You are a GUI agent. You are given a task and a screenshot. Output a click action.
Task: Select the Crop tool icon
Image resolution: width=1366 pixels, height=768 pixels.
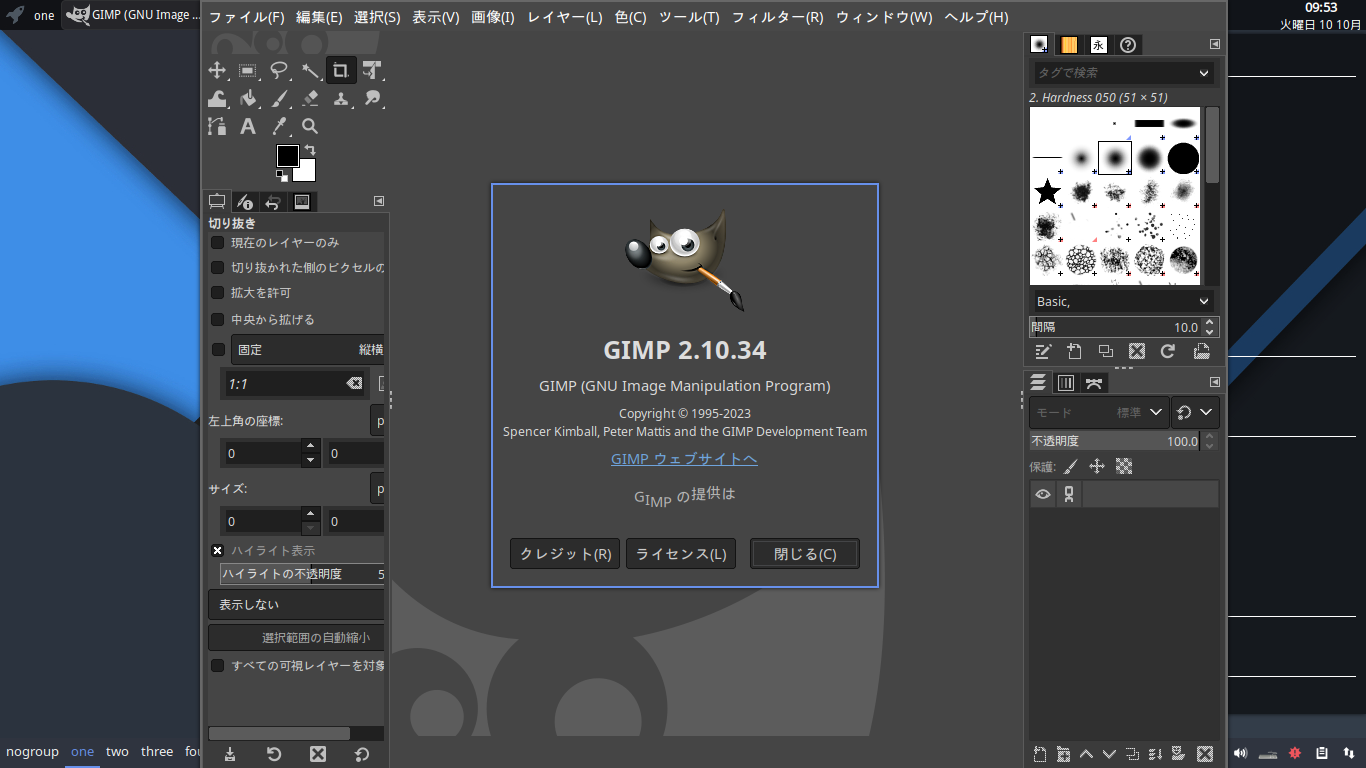341,70
